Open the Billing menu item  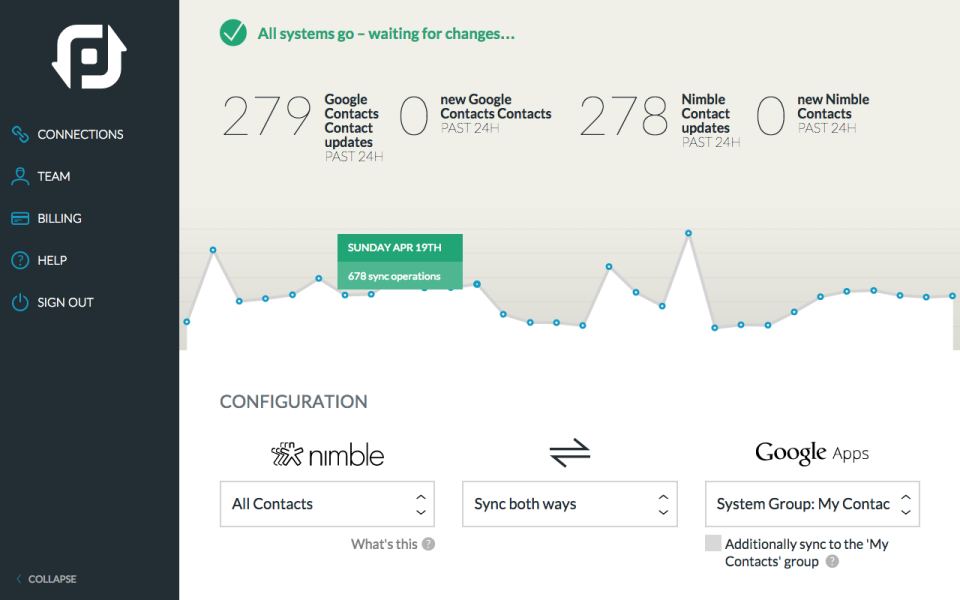click(x=59, y=219)
